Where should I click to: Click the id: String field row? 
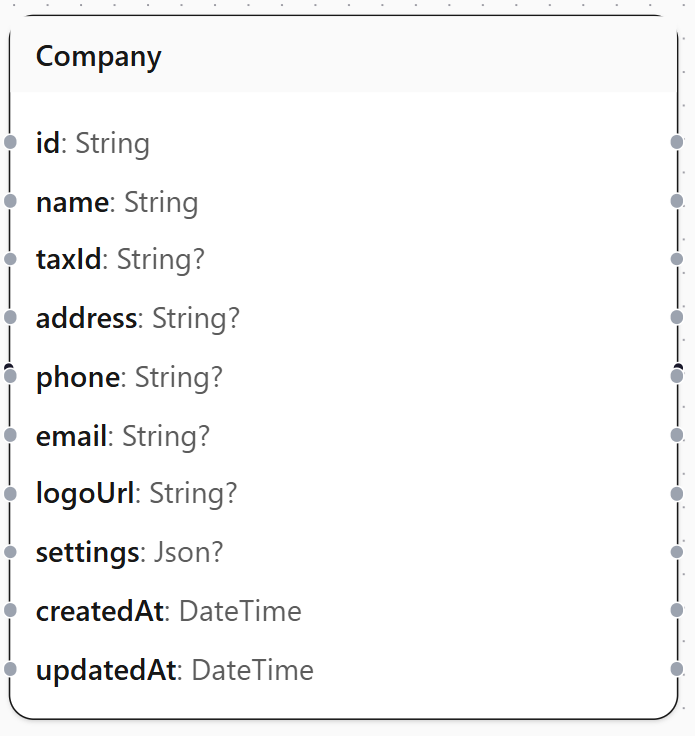pos(344,142)
